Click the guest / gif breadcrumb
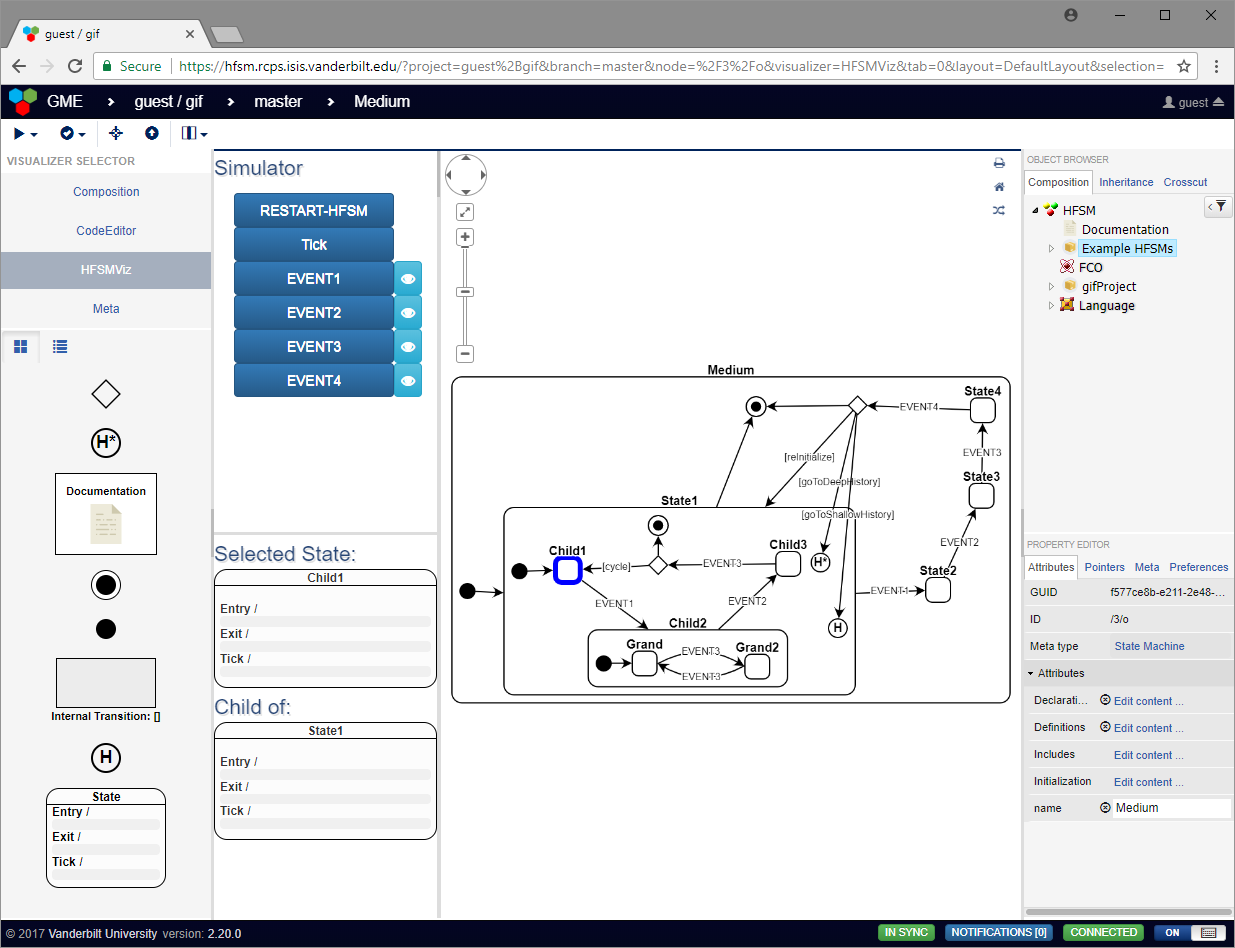 [169, 101]
